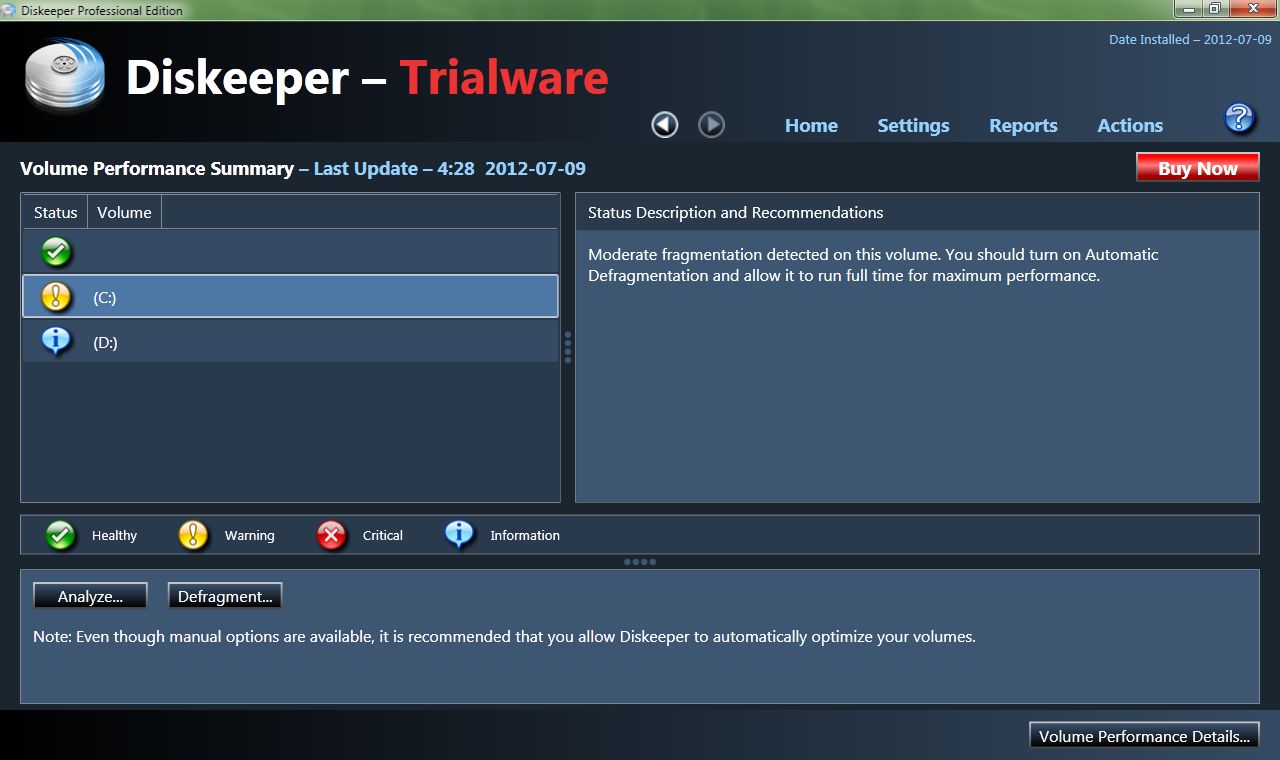Minimize the Diskeeper window

coord(1187,8)
